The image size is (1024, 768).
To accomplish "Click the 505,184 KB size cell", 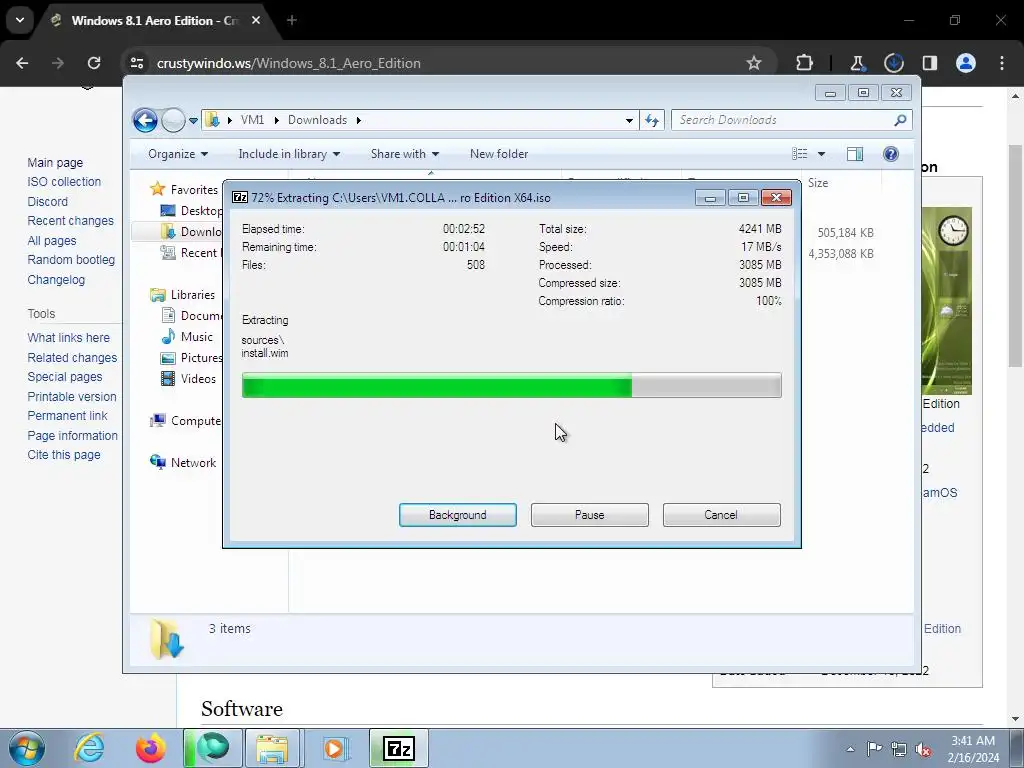I will pos(845,232).
